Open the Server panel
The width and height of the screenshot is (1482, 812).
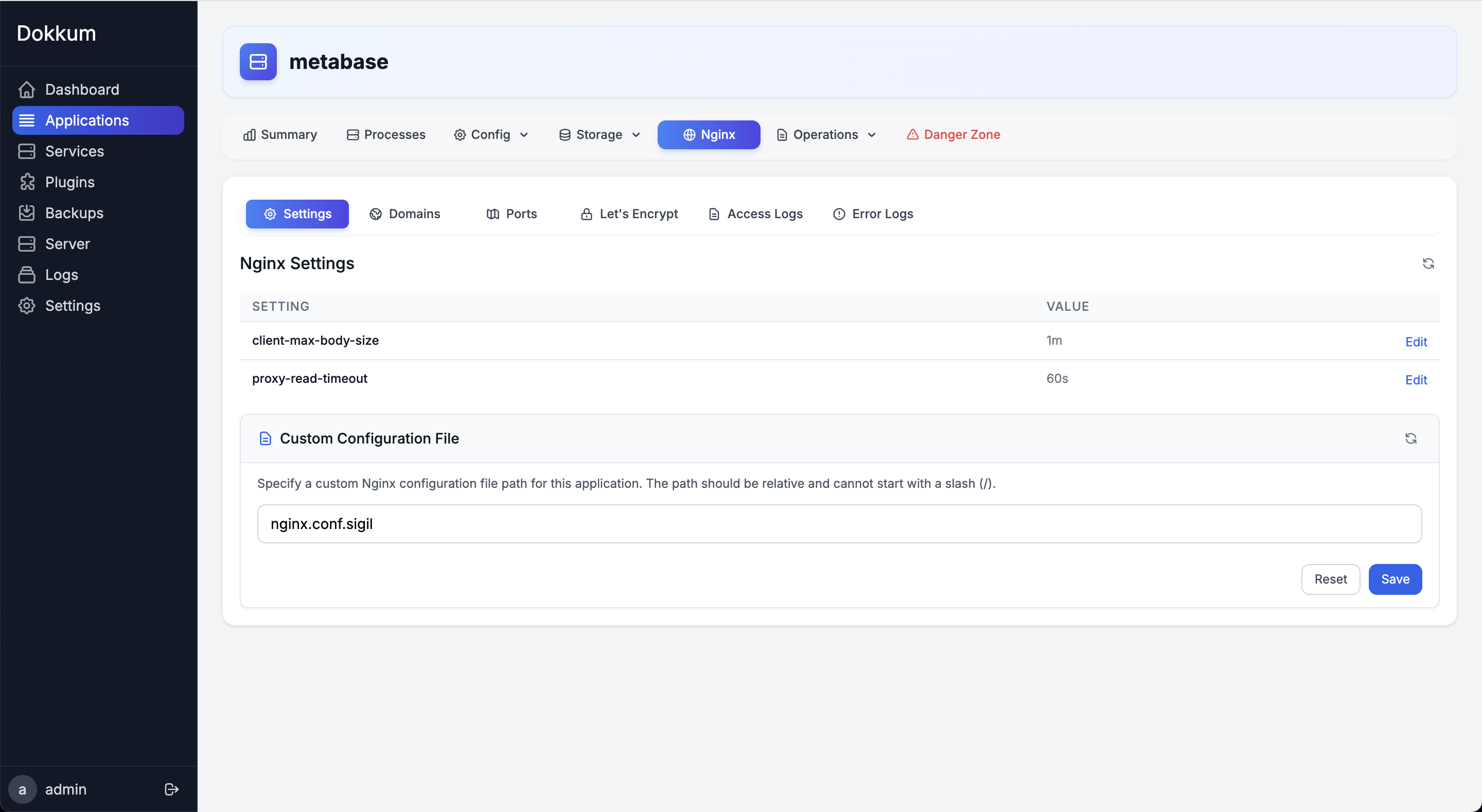point(67,243)
